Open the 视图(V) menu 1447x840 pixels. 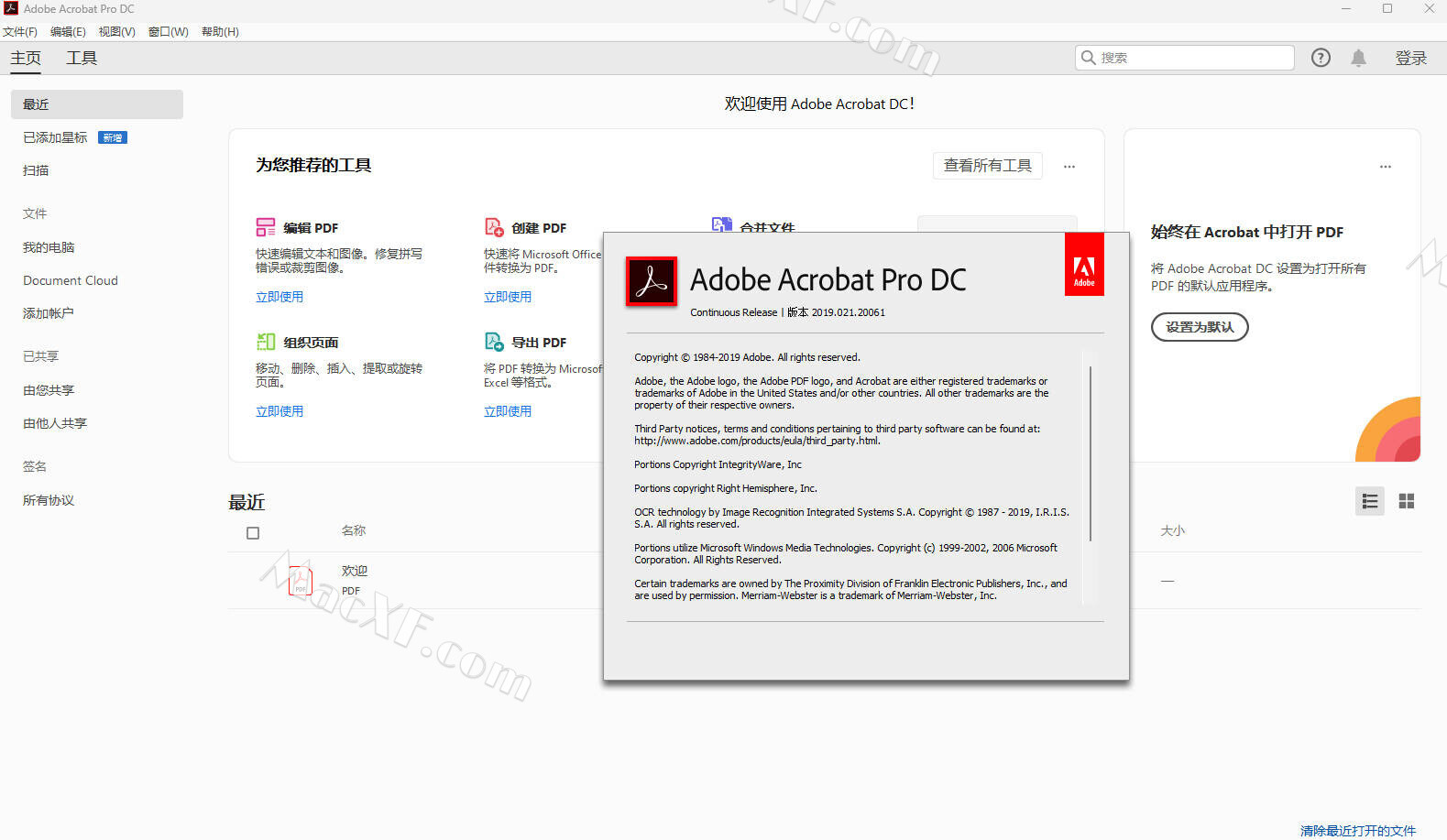[x=116, y=31]
